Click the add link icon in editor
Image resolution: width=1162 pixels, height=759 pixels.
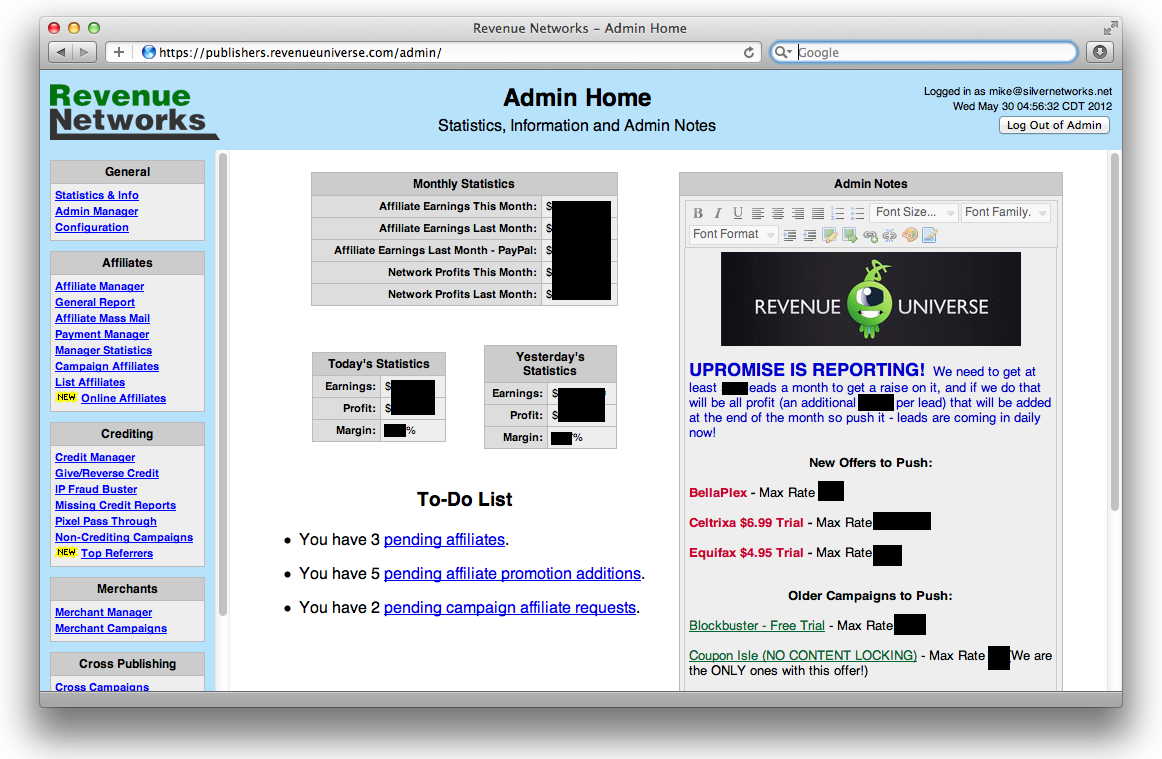pyautogui.click(x=870, y=235)
